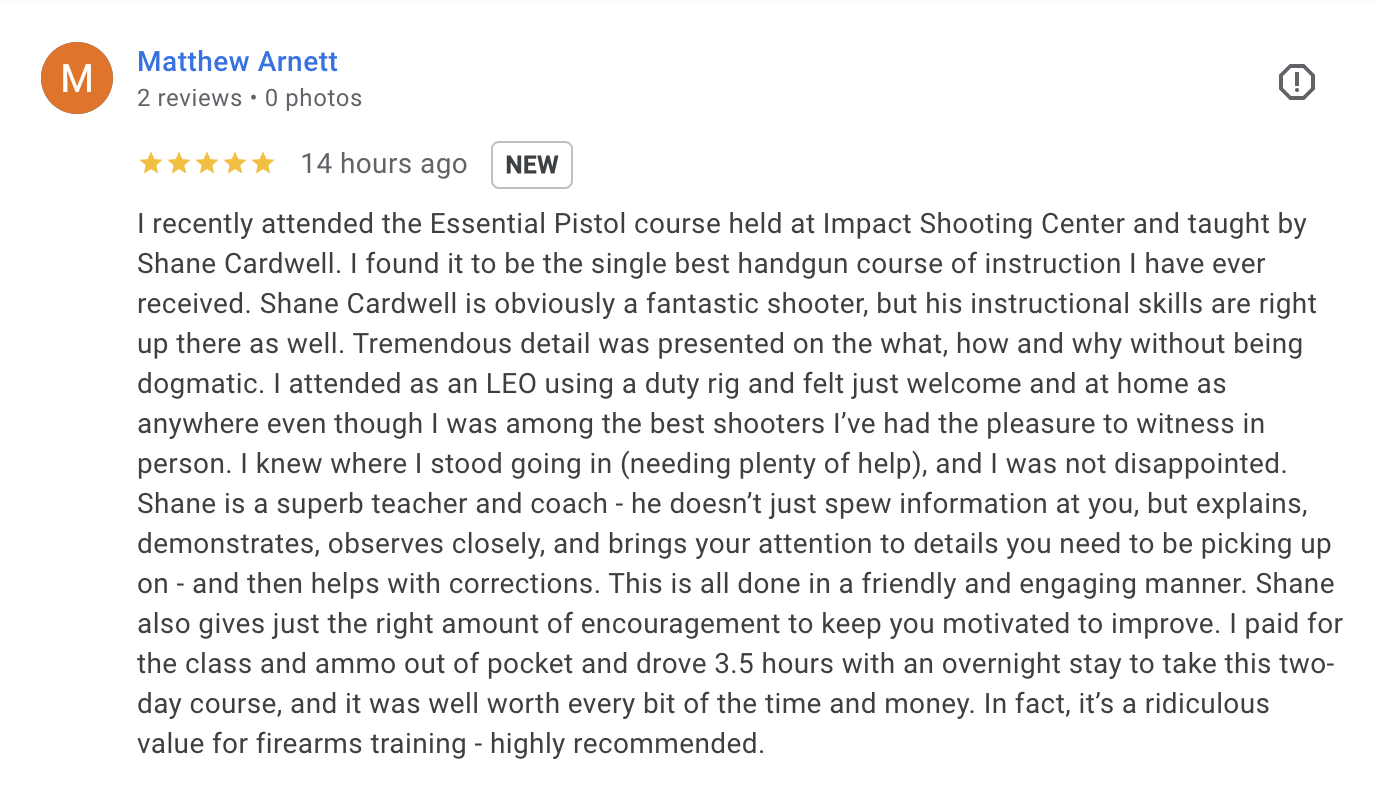Screen dimensions: 1378x788
Task: Open Matthew Arnett's profile link
Action: (237, 61)
